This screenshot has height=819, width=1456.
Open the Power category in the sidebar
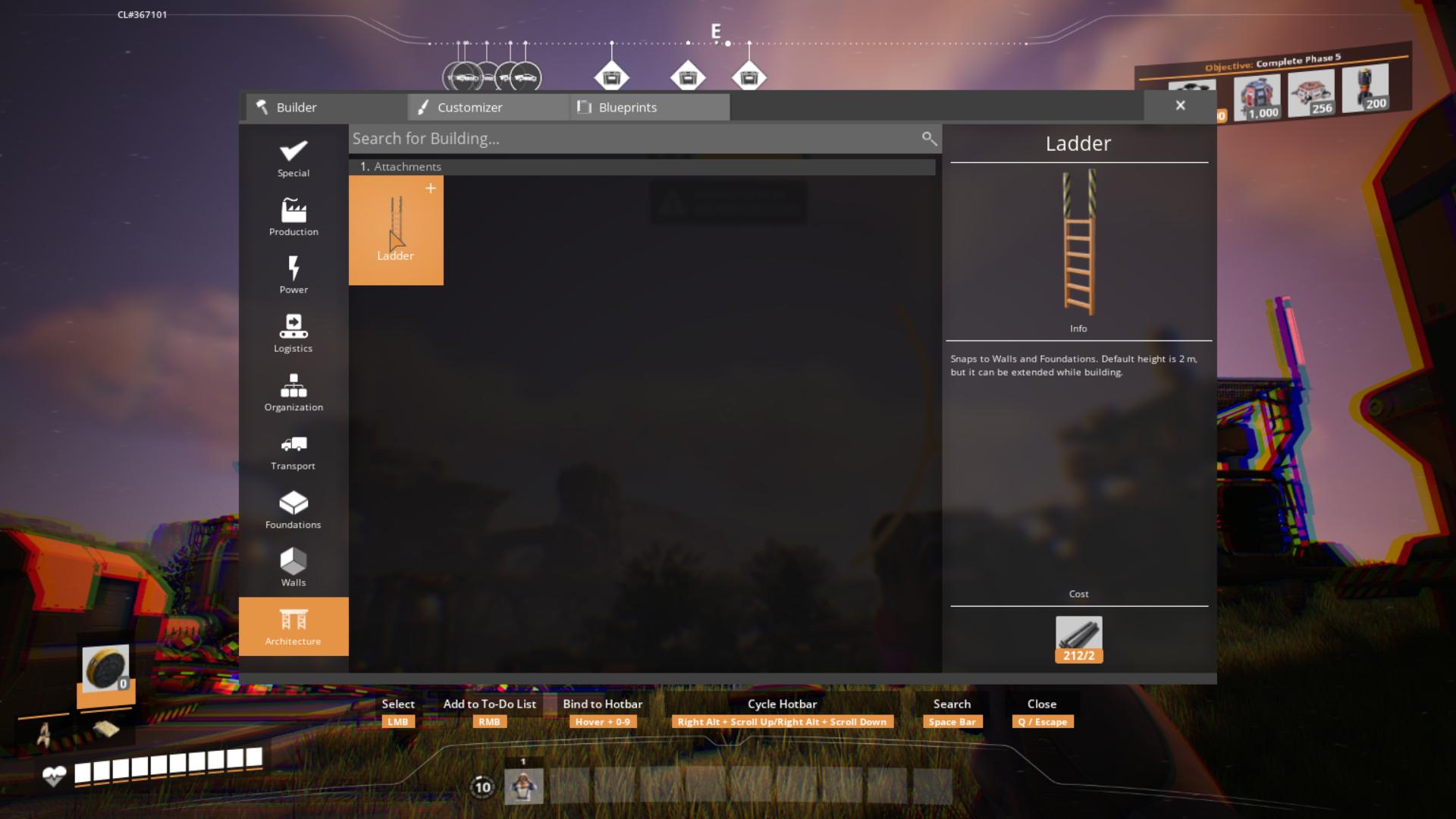293,273
